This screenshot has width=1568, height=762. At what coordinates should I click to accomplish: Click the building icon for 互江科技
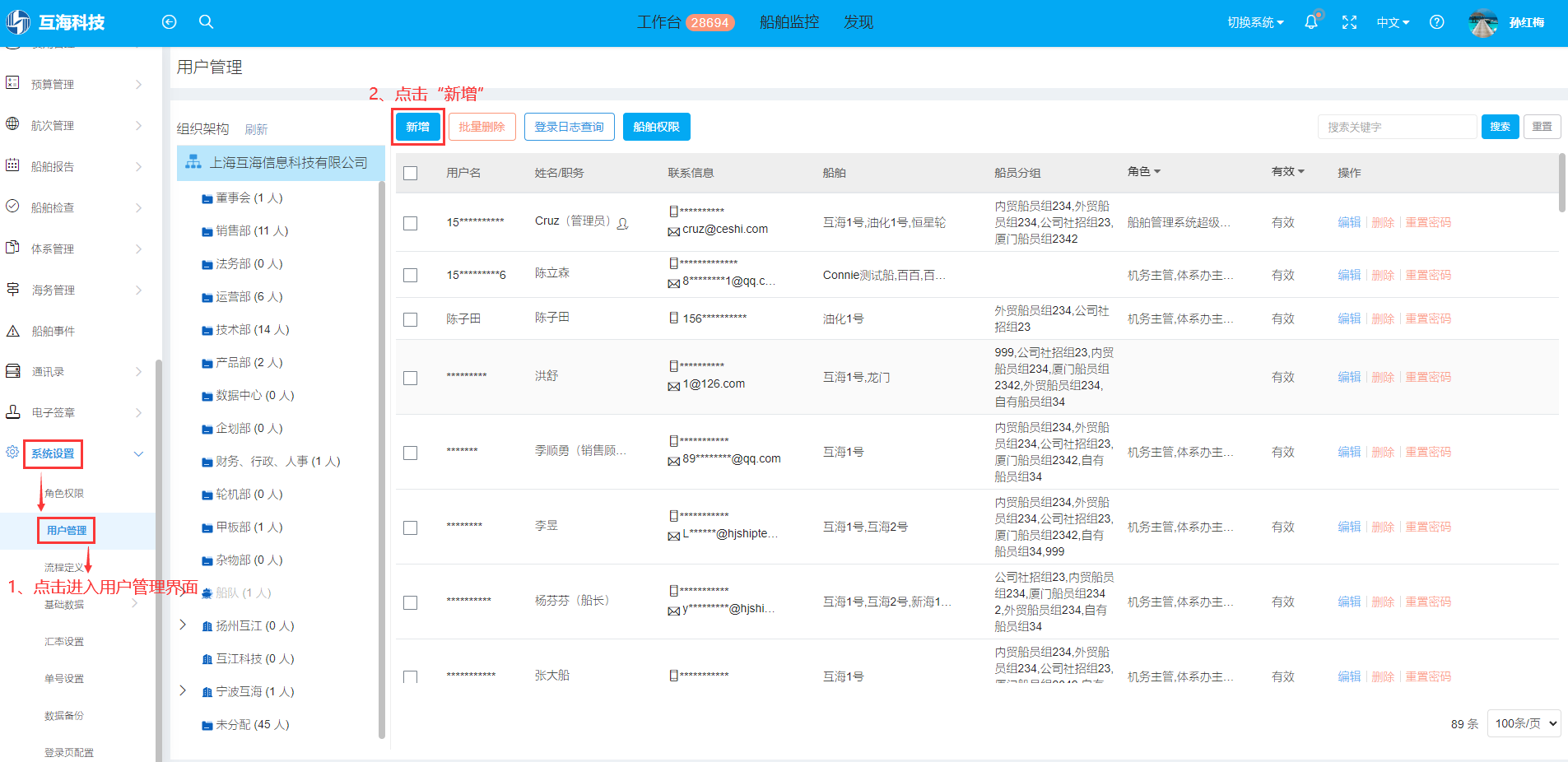(207, 659)
